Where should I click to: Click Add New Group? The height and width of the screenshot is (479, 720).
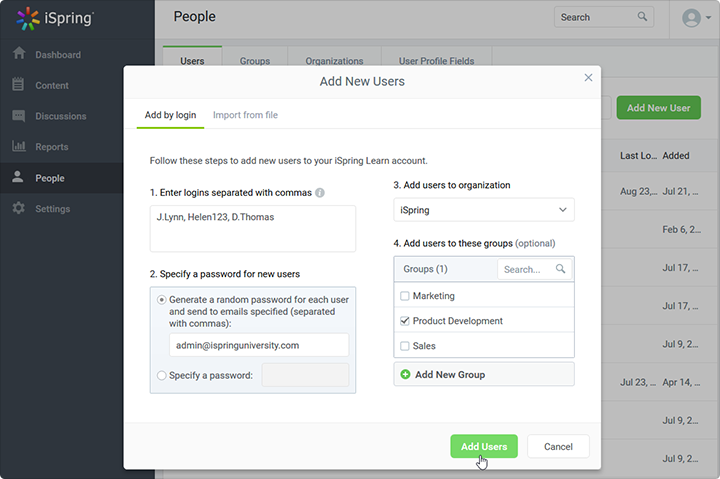484,374
